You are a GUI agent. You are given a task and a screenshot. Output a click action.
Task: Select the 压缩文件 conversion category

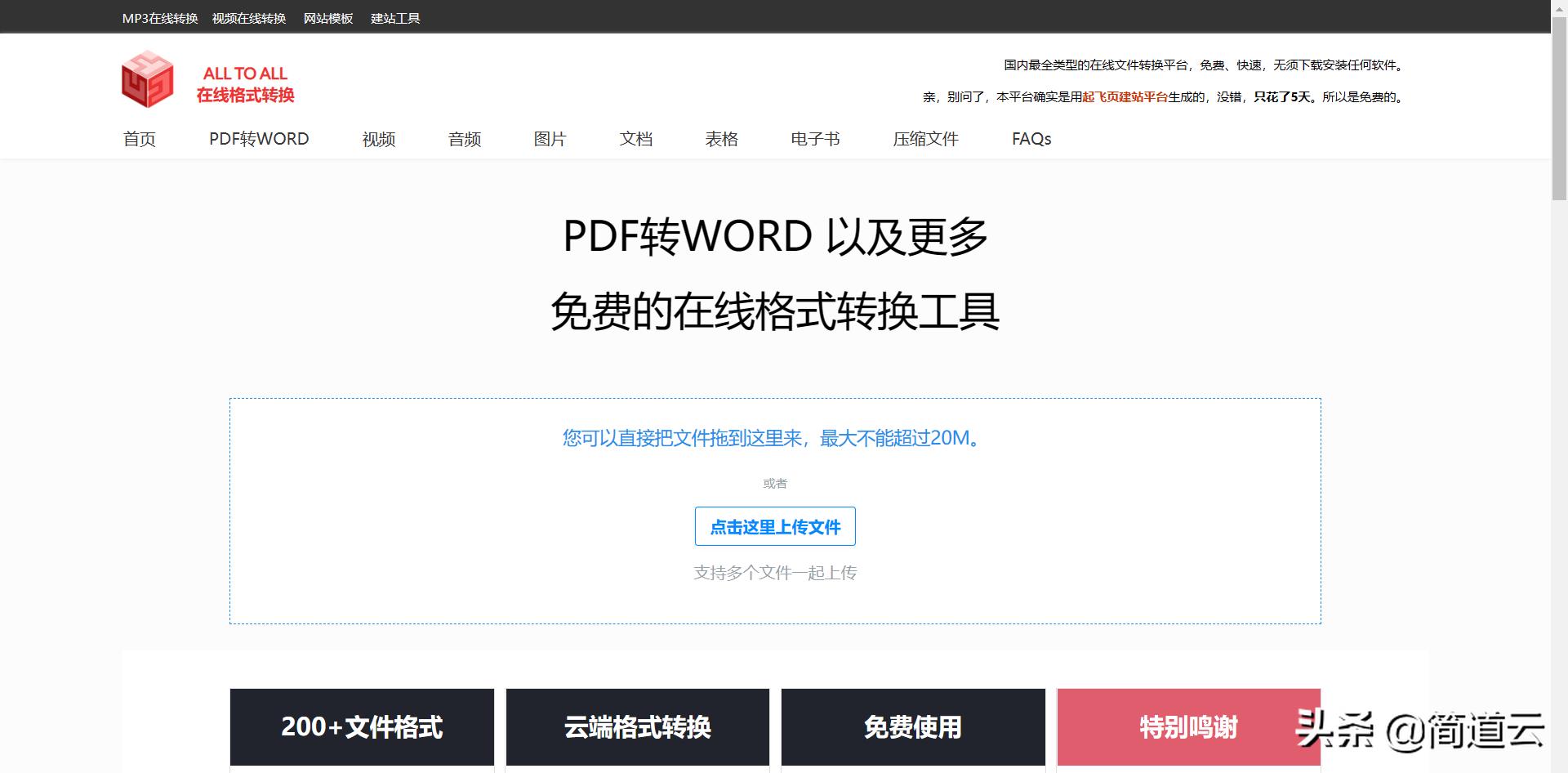pos(925,139)
